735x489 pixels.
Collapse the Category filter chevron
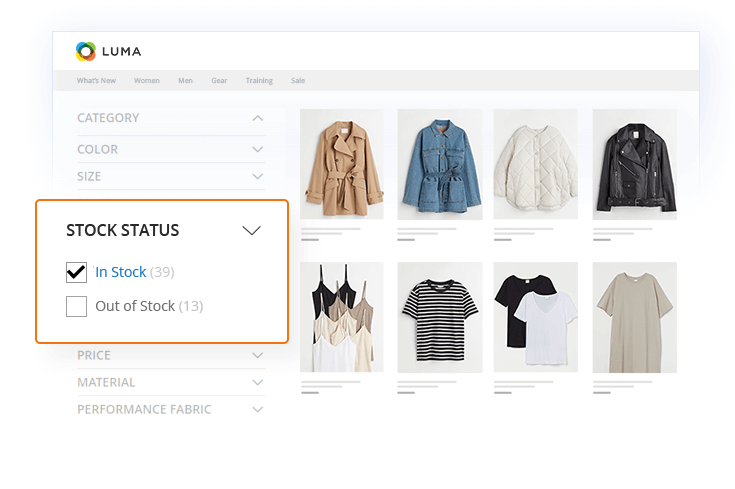257,118
